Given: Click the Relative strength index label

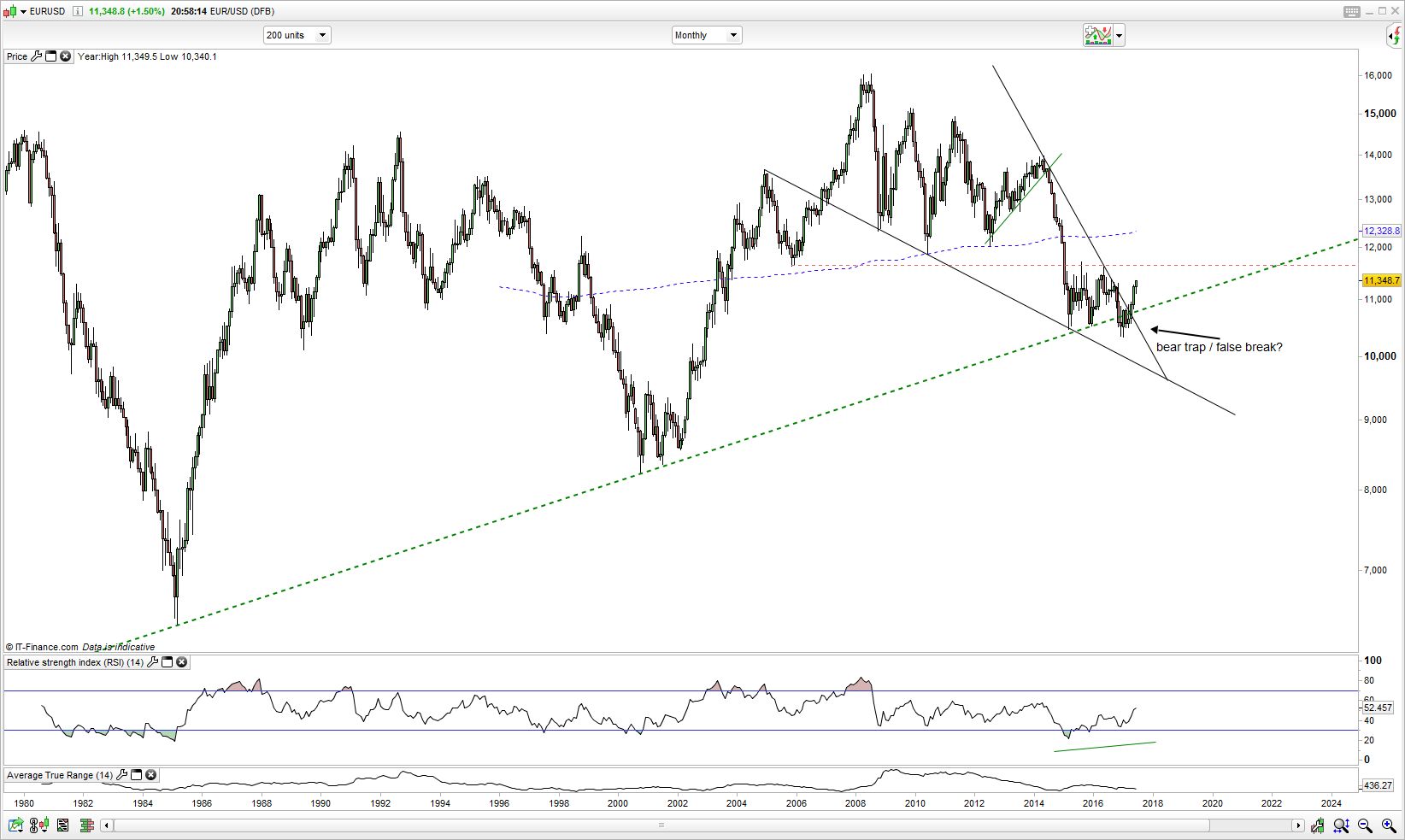Looking at the screenshot, I should 75,662.
